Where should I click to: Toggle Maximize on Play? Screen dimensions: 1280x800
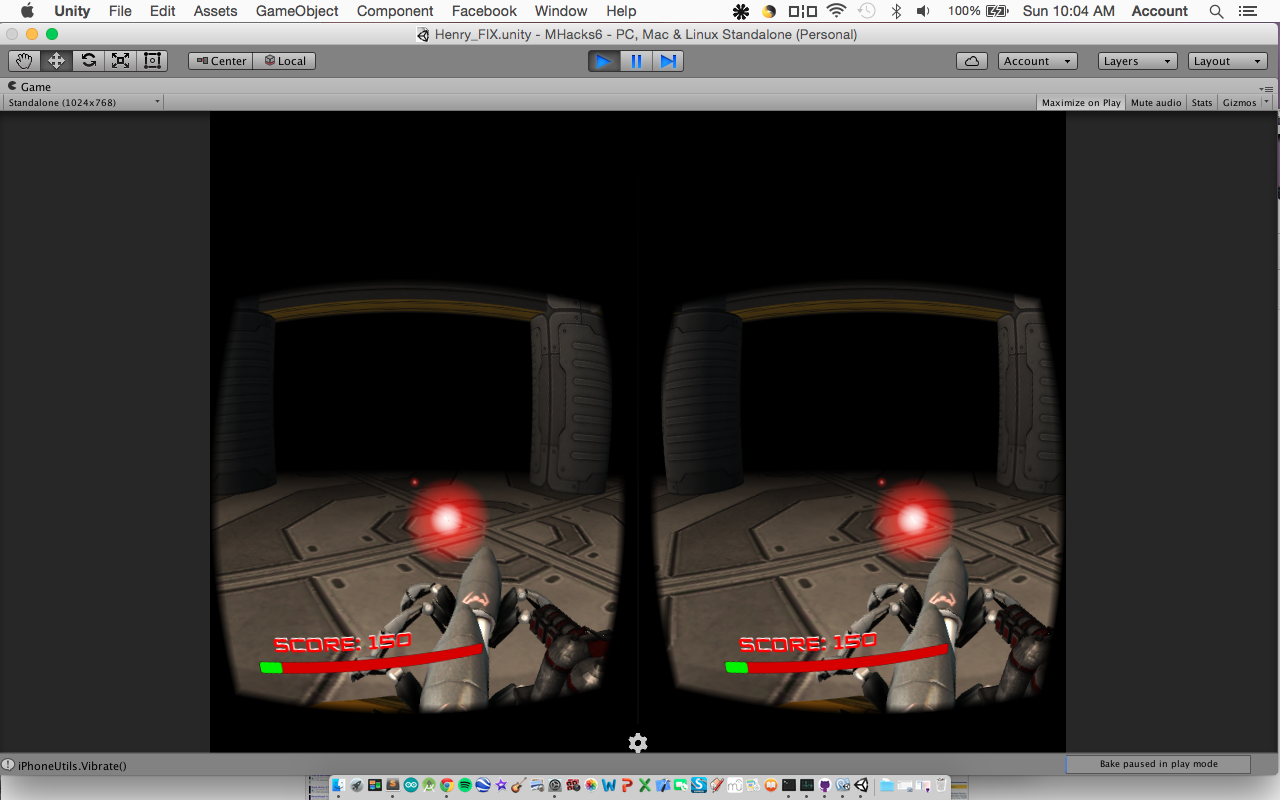1081,102
